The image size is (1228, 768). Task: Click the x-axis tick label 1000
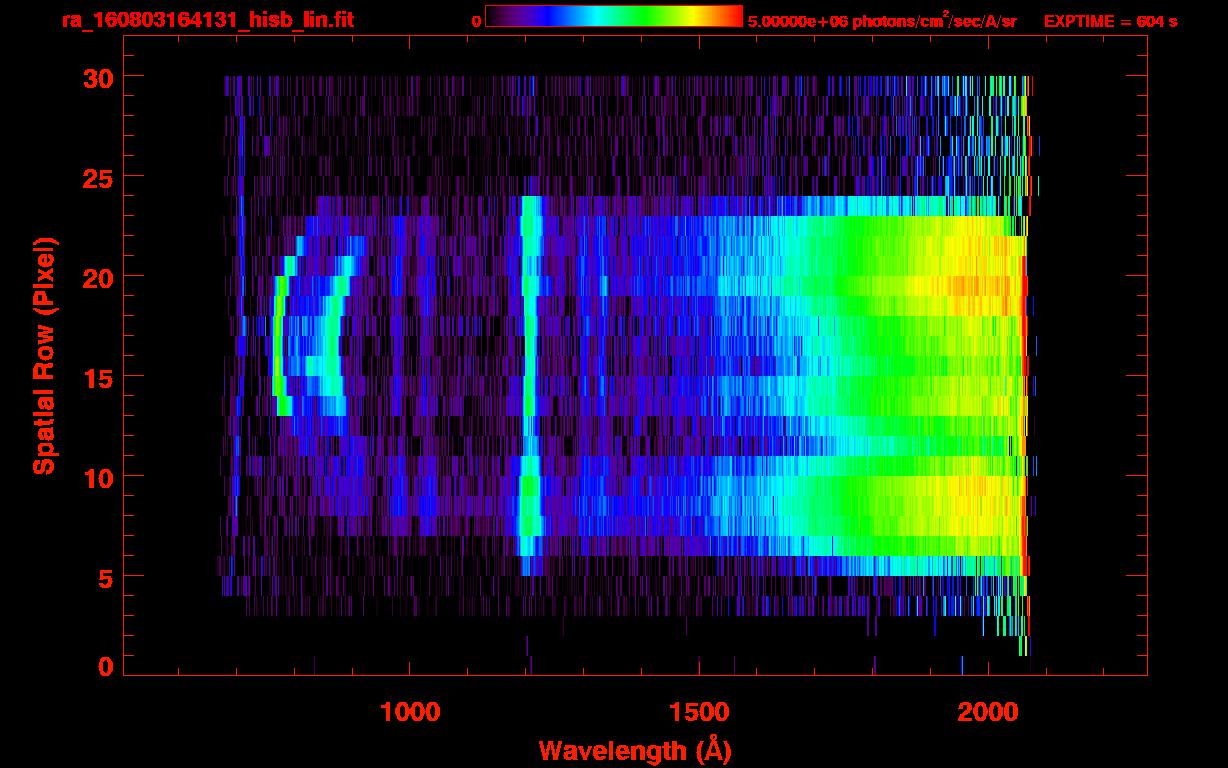point(410,711)
